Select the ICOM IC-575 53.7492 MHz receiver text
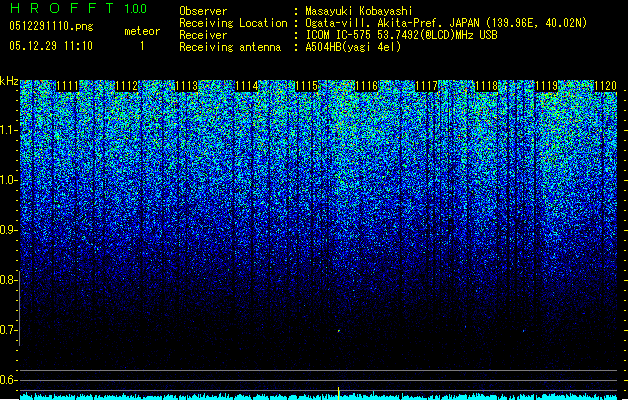 (x=401, y=35)
